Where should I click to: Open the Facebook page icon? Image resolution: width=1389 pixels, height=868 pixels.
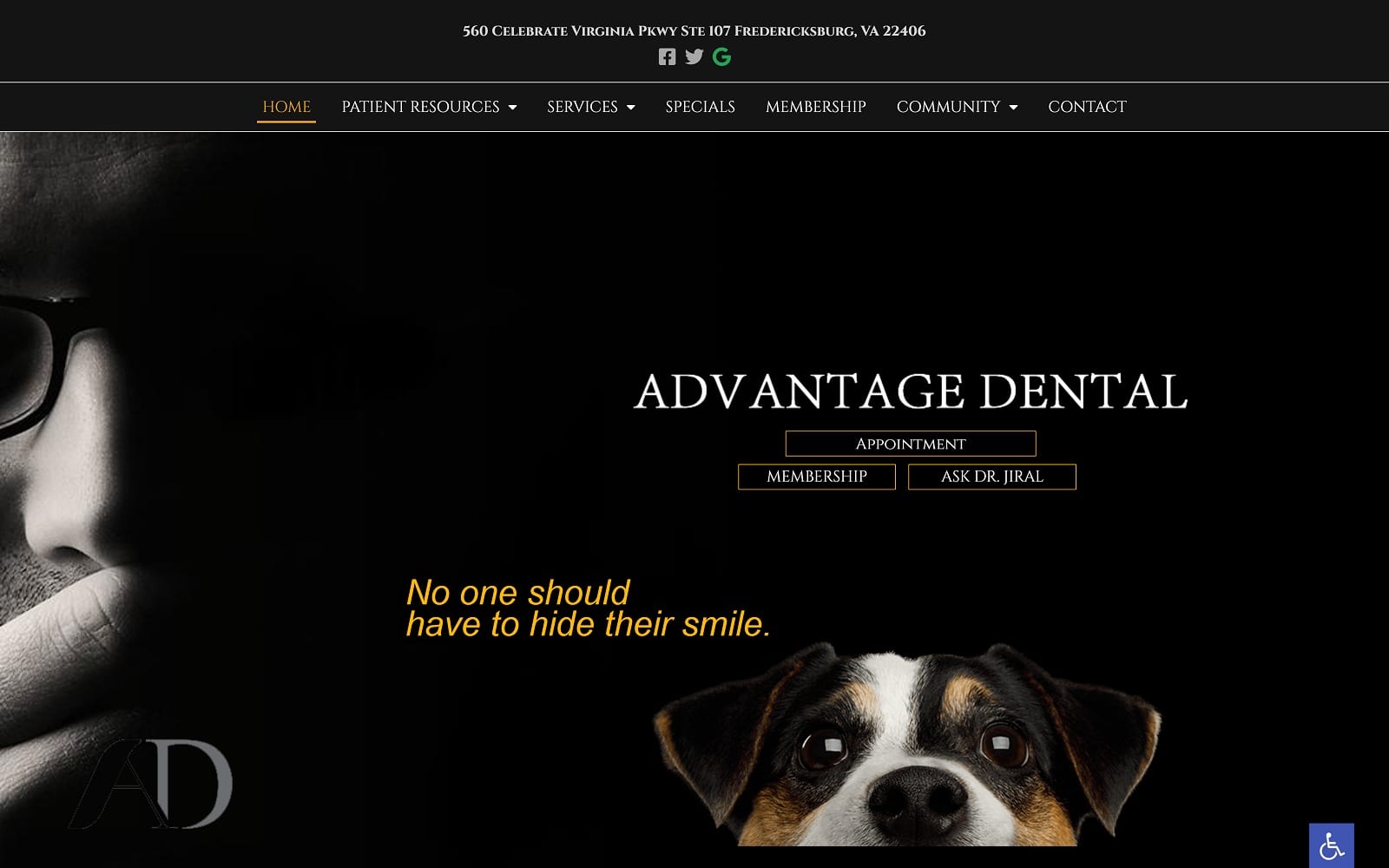click(667, 57)
